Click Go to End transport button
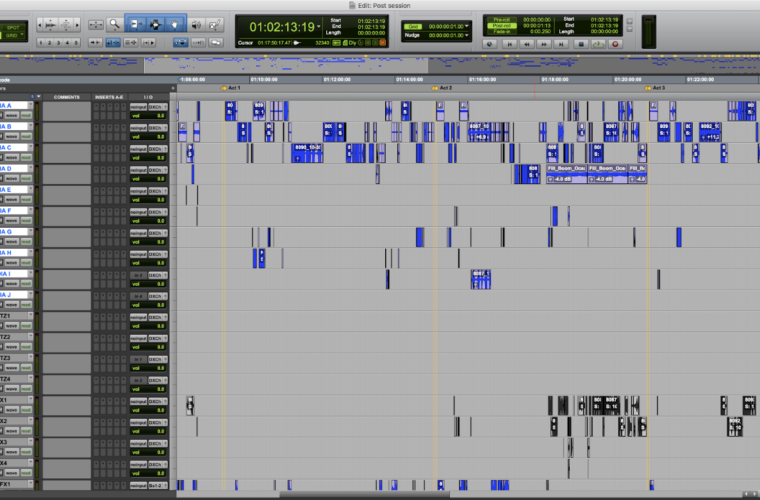760x500 pixels. pyautogui.click(x=561, y=44)
